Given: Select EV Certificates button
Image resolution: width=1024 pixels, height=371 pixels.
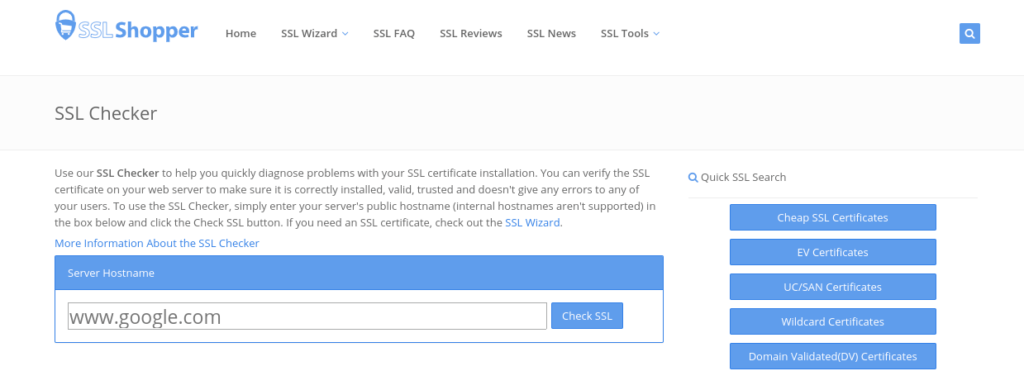Looking at the screenshot, I should 833,252.
